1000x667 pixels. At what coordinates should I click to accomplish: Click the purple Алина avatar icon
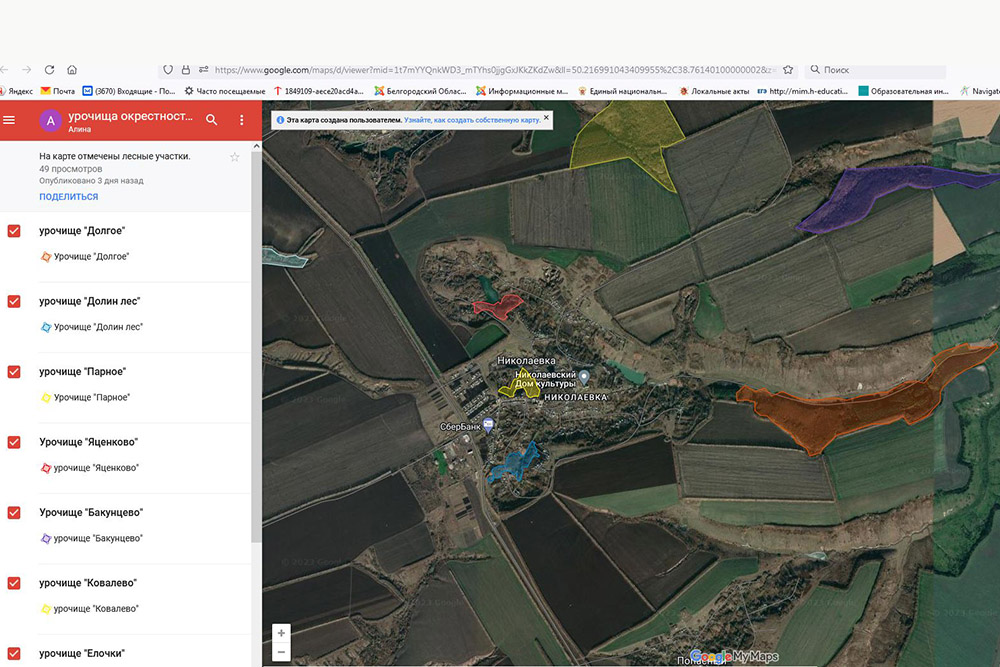click(50, 120)
